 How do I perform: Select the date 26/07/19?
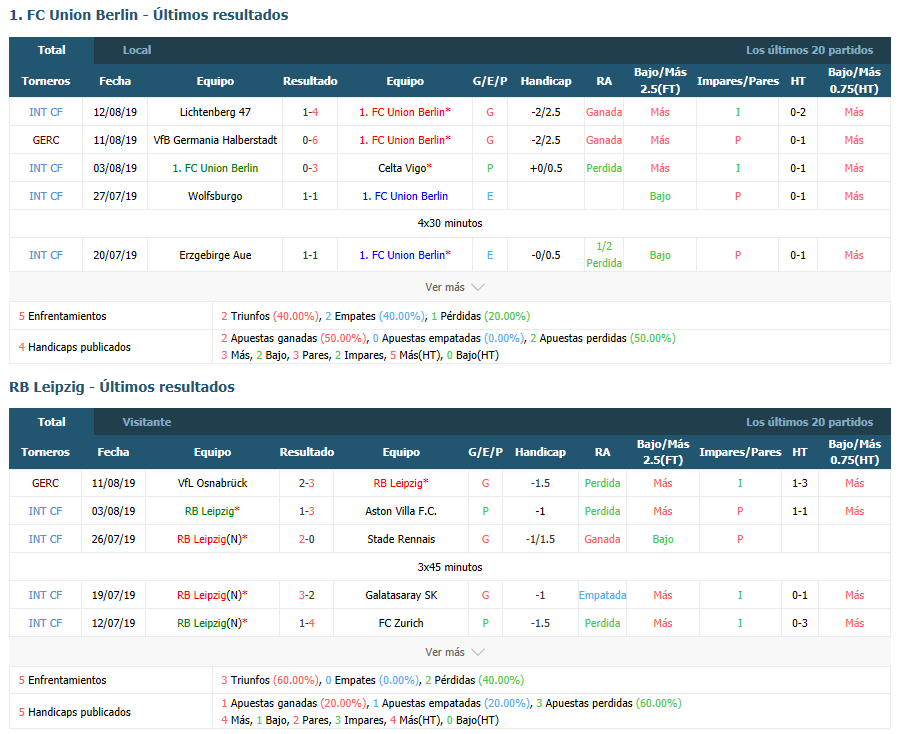113,539
